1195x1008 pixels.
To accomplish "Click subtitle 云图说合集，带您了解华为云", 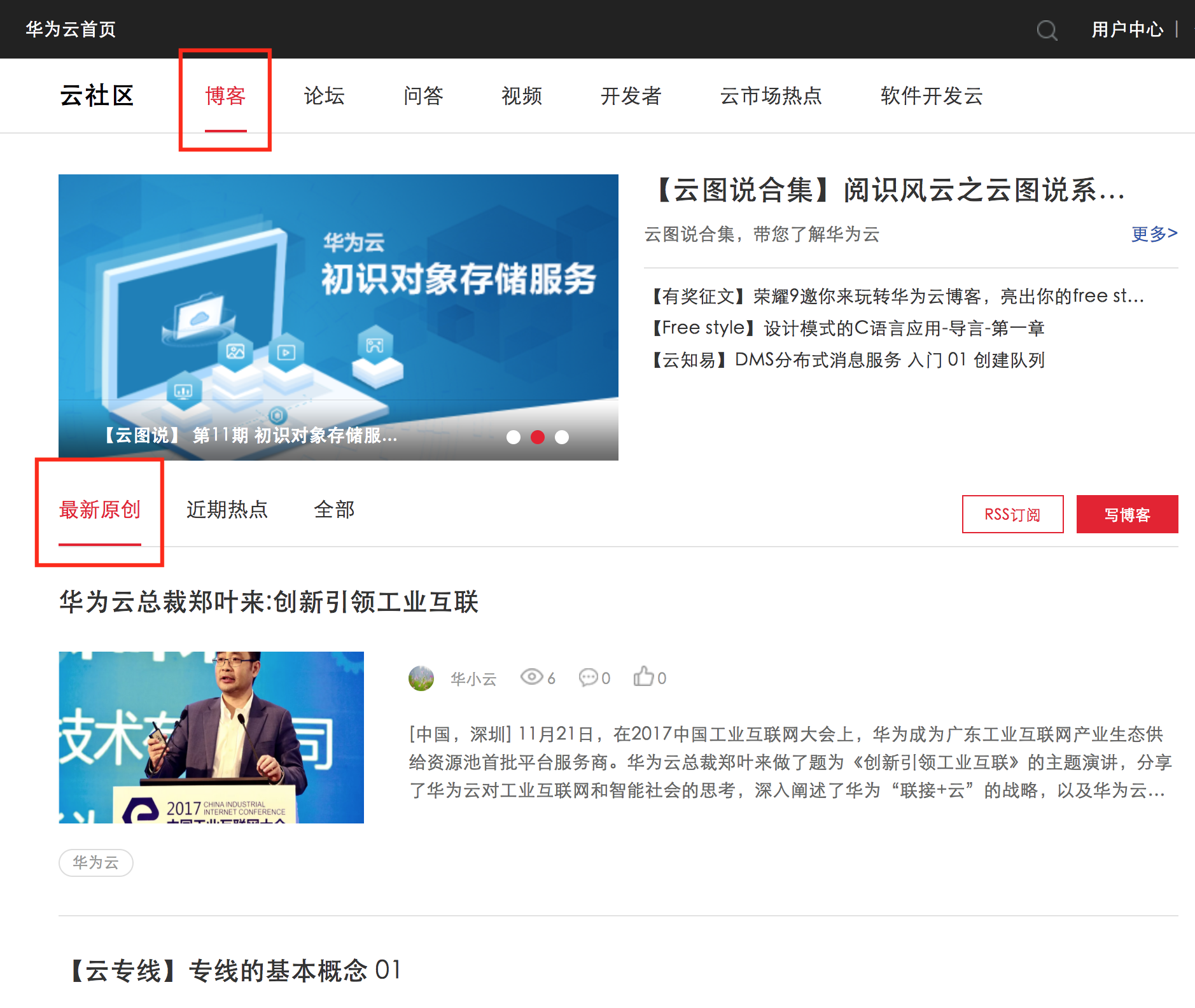I will pos(762,234).
